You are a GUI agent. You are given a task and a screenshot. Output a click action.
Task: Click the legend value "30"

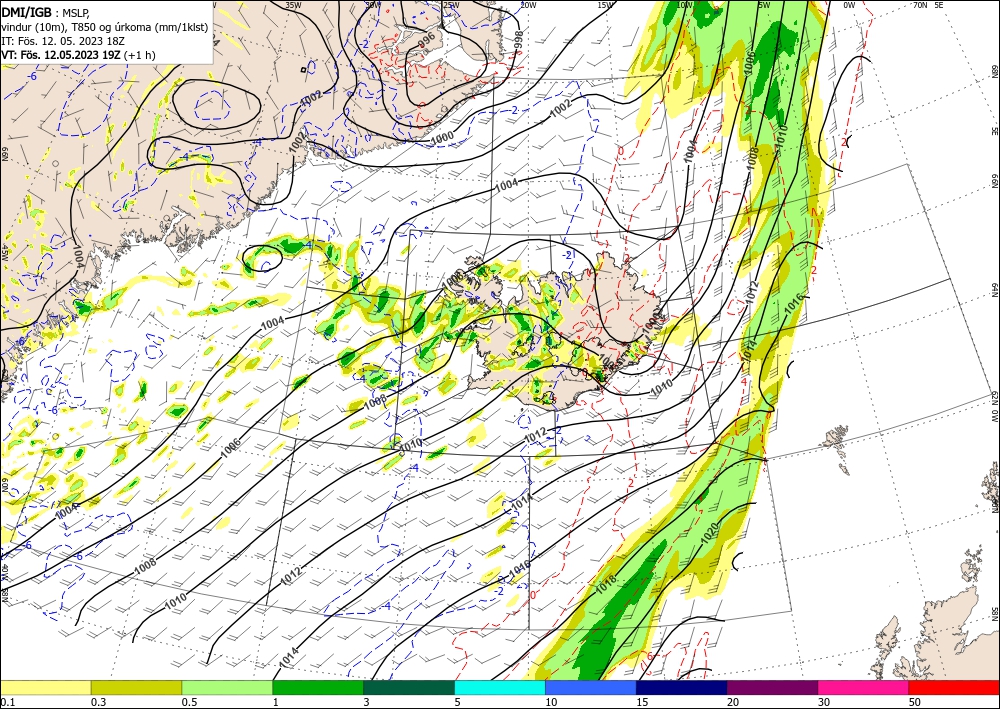tap(824, 702)
